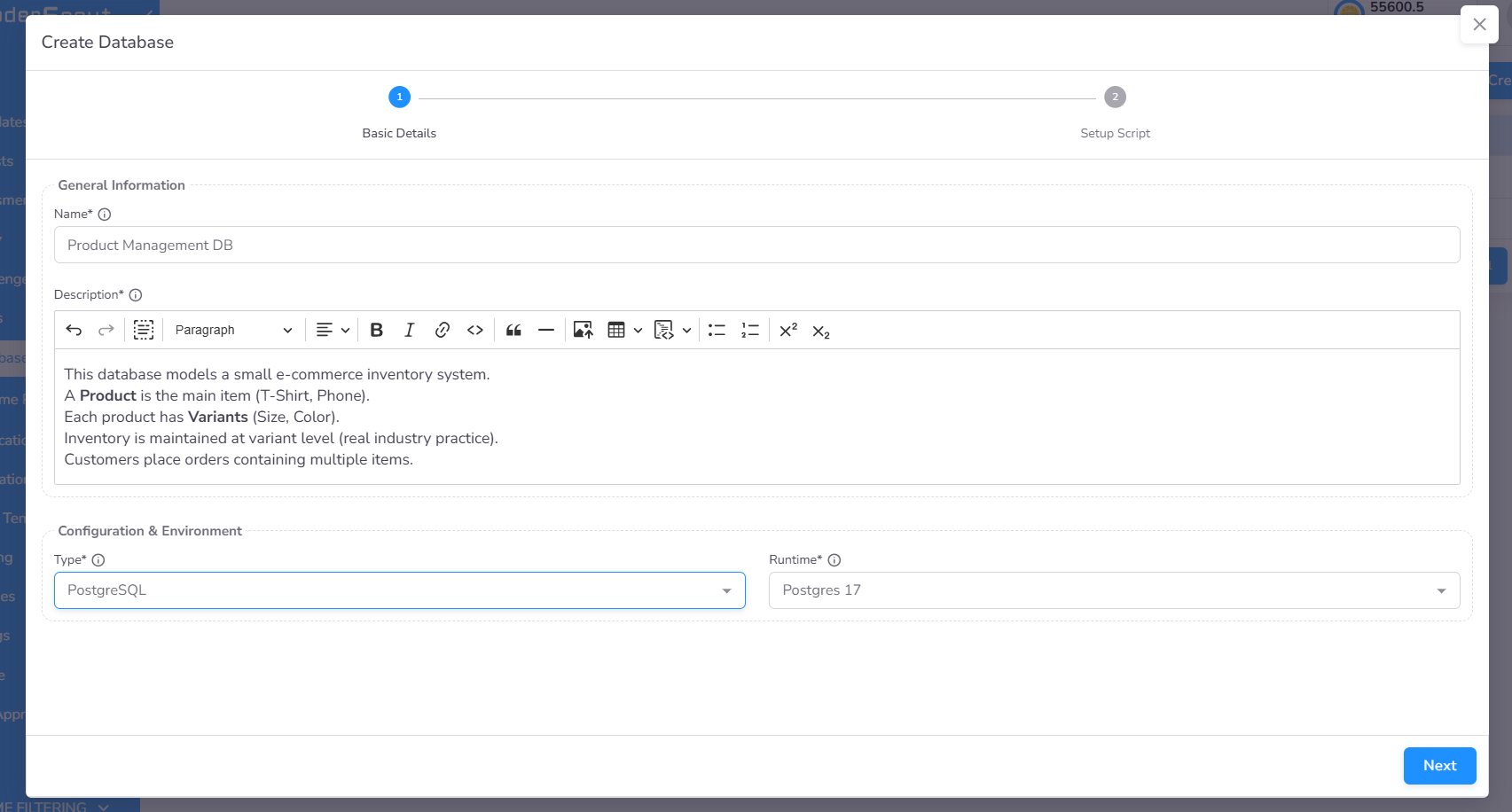Insert a horizontal line

coord(546,330)
